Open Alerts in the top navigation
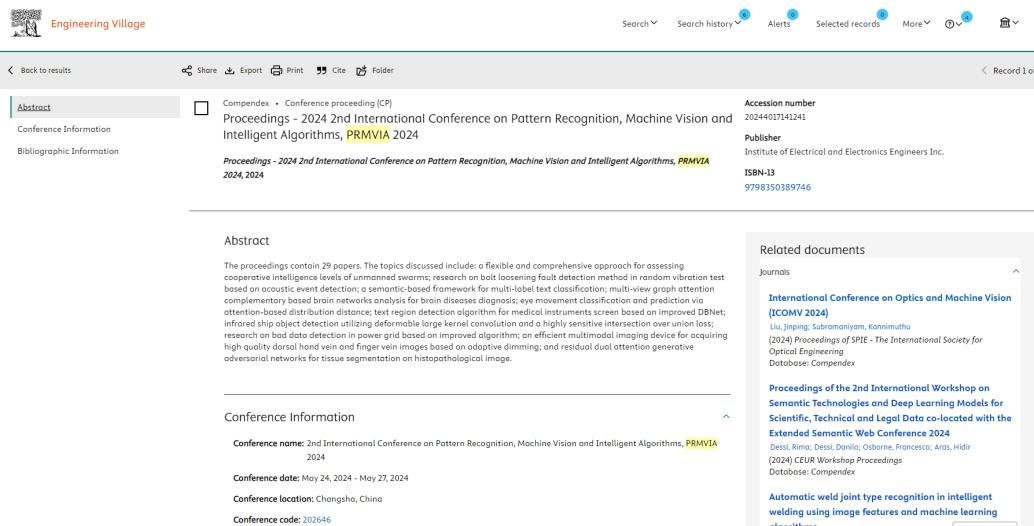This screenshot has width=1034, height=526. 778,24
